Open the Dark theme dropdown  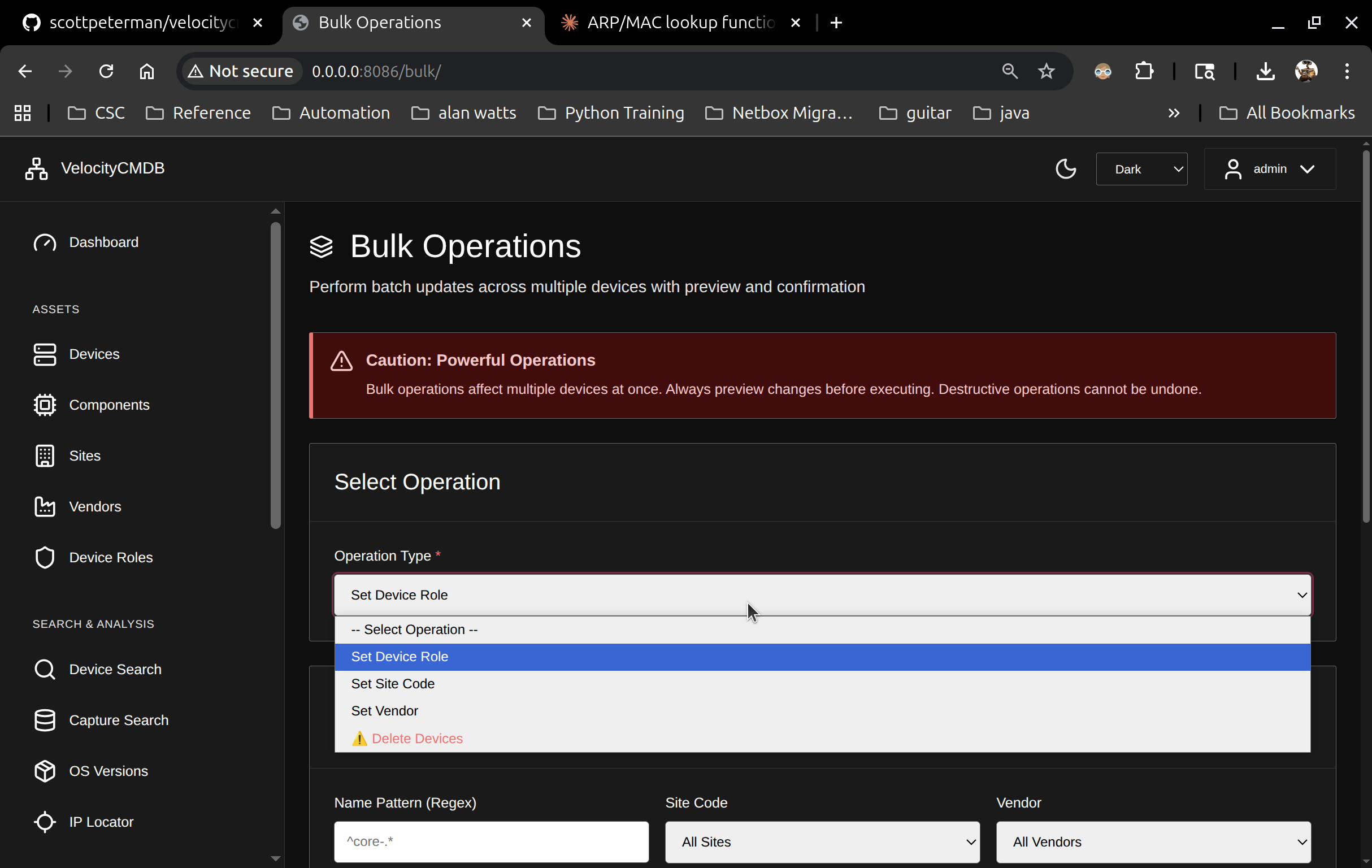1141,170
